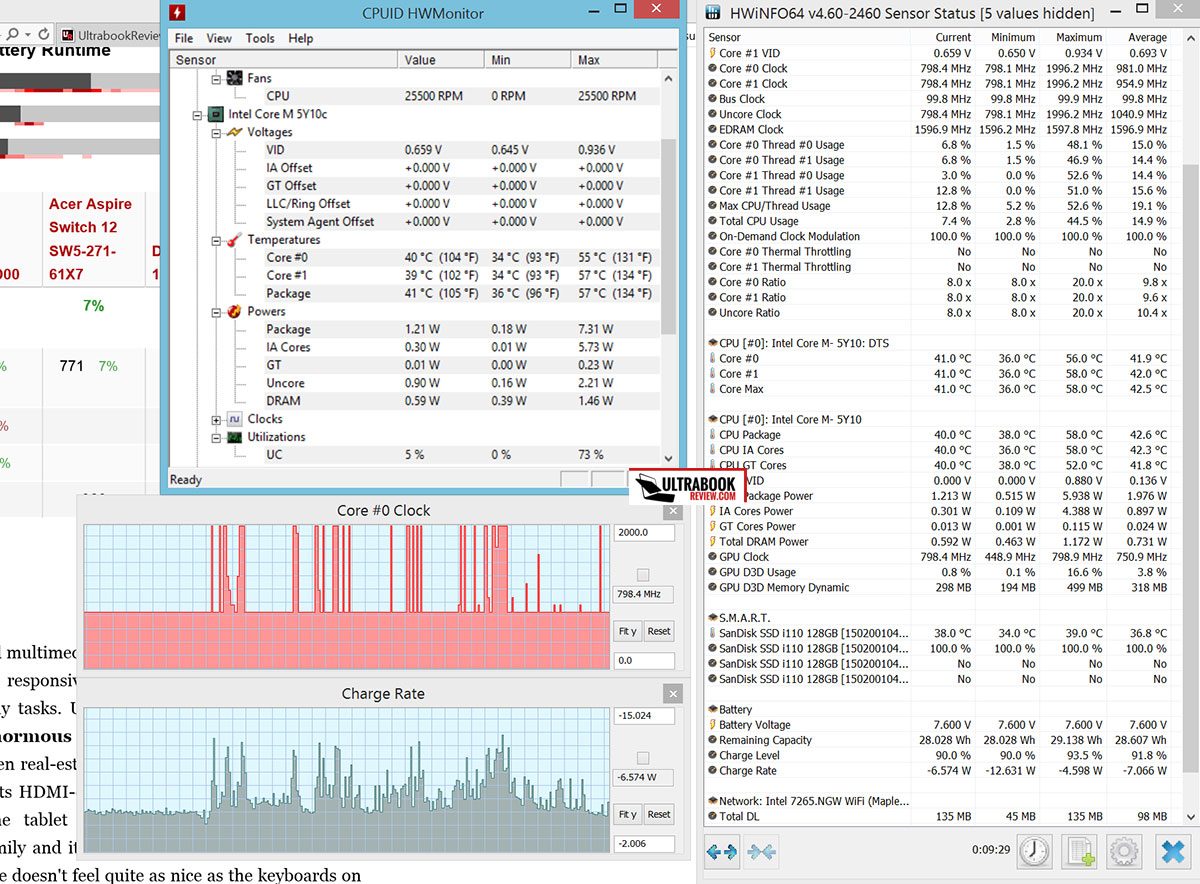Open HWiNFO sensor settings gear
The width and height of the screenshot is (1200, 884).
(x=1125, y=852)
